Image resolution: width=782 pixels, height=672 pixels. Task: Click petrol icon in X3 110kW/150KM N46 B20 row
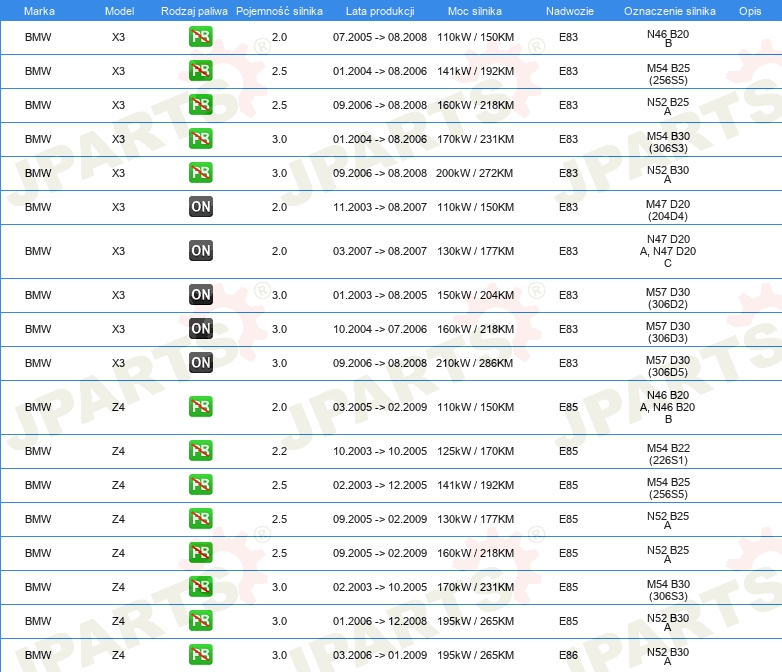point(200,37)
